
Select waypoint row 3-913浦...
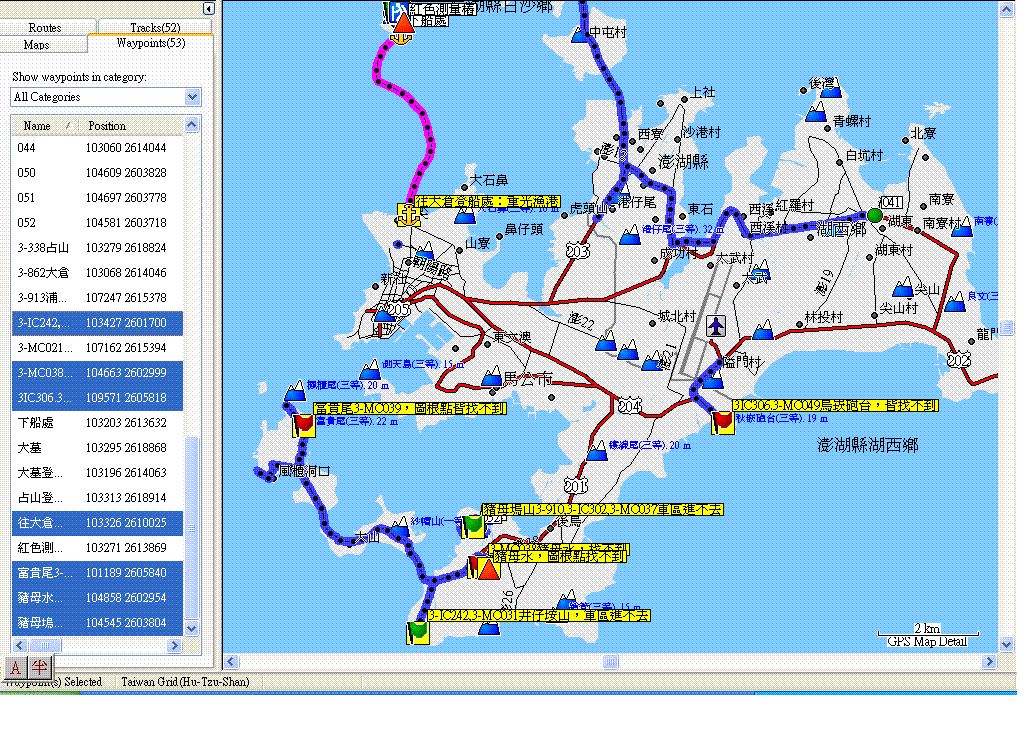(x=97, y=297)
